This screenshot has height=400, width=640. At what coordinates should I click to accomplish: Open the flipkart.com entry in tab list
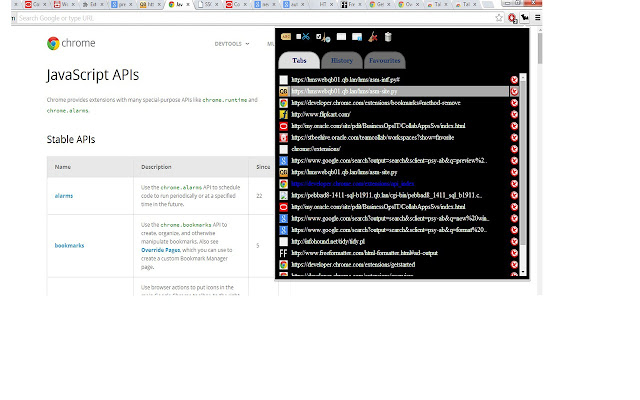pyautogui.click(x=320, y=114)
